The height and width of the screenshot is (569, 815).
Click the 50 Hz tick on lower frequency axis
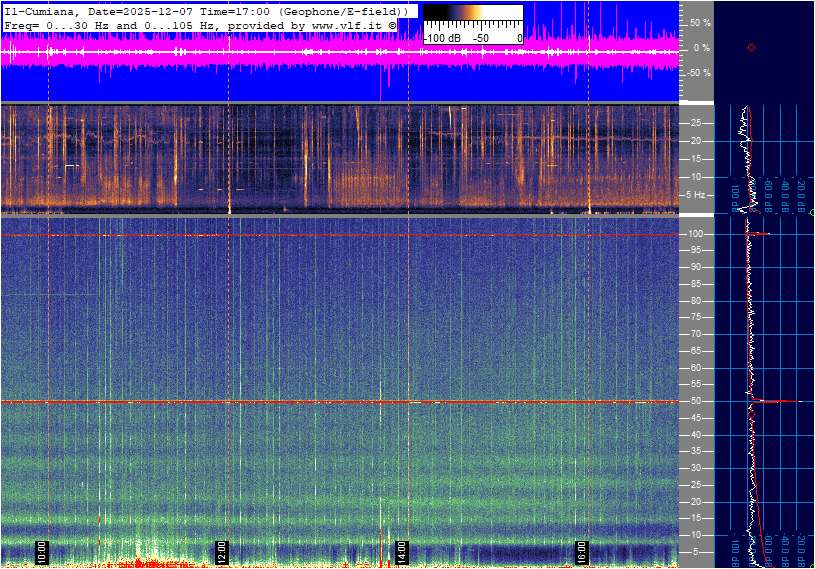click(695, 401)
